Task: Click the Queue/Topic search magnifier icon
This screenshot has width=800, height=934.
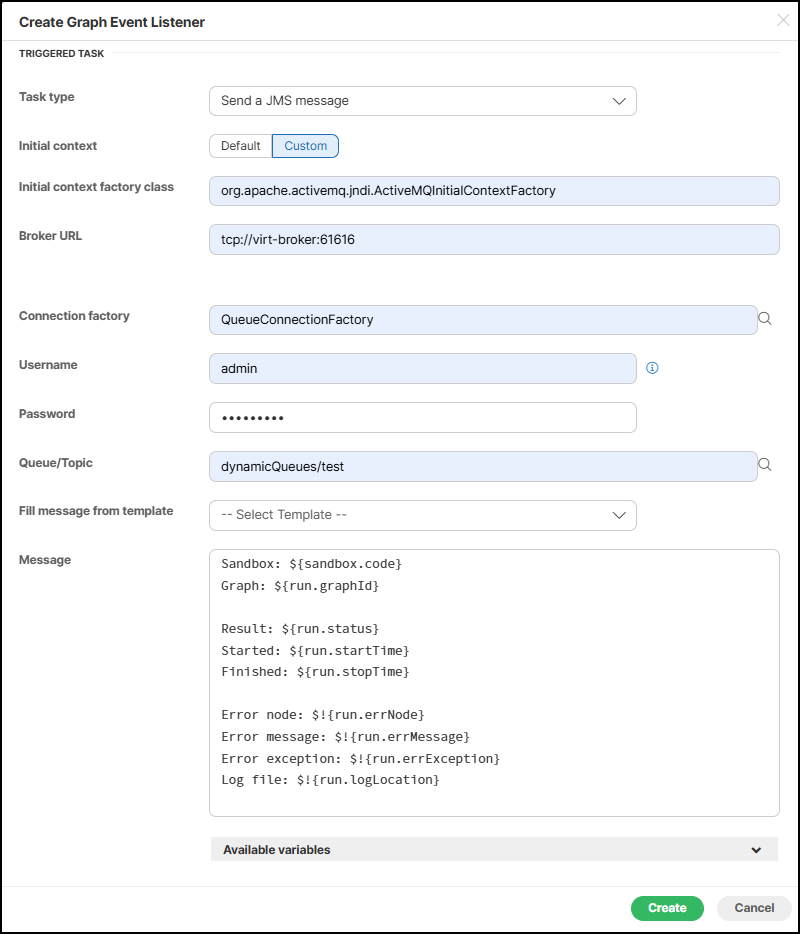Action: click(x=765, y=465)
